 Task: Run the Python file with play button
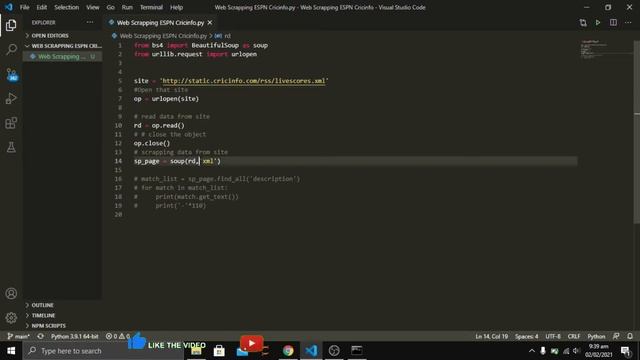(598, 23)
